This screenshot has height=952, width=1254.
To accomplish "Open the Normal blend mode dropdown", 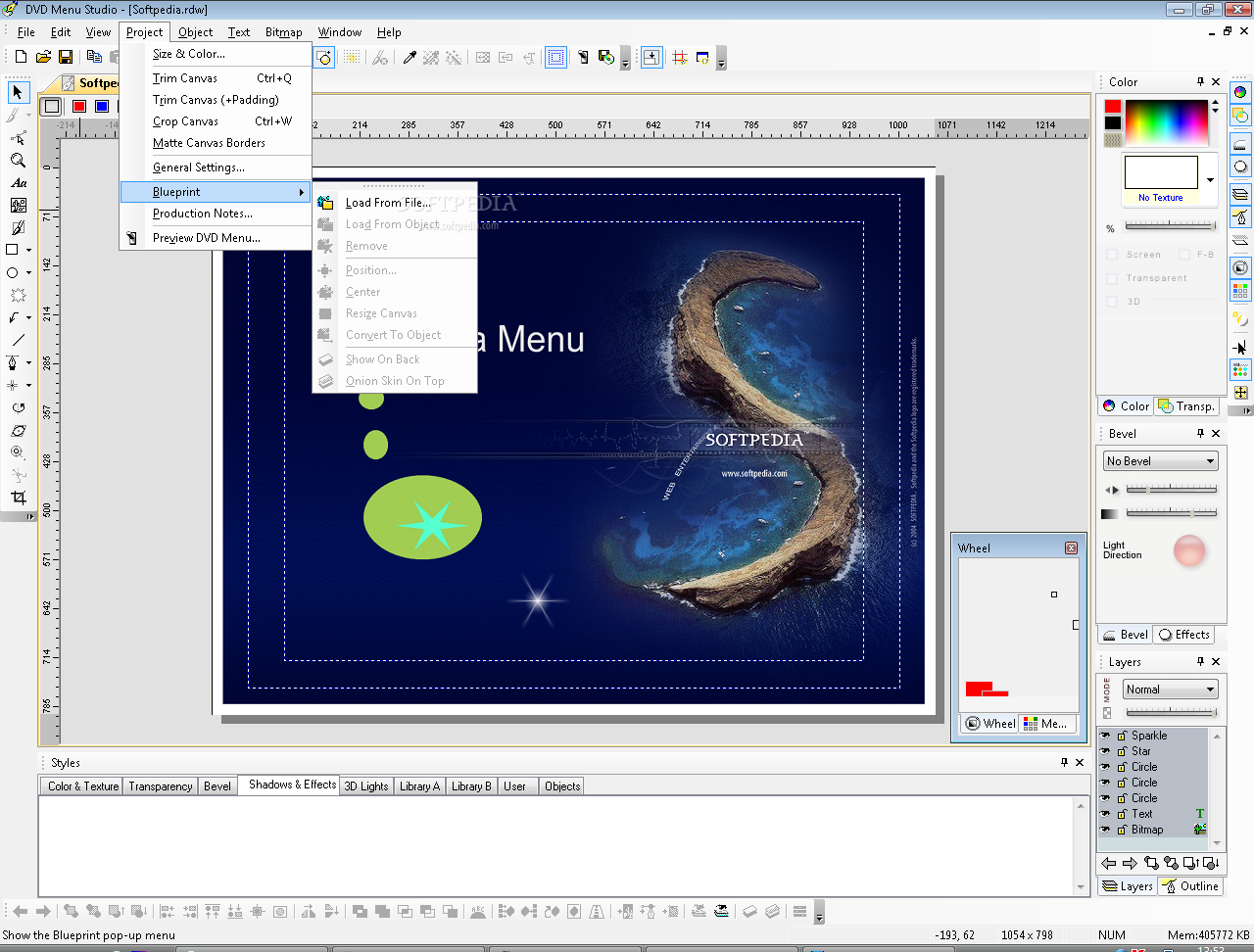I will click(x=1170, y=690).
